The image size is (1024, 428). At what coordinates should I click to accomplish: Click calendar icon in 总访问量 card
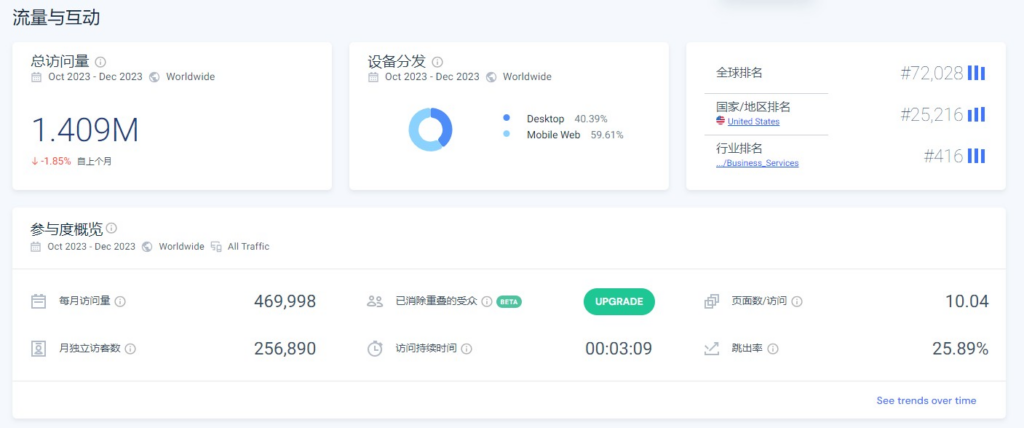pyautogui.click(x=37, y=77)
